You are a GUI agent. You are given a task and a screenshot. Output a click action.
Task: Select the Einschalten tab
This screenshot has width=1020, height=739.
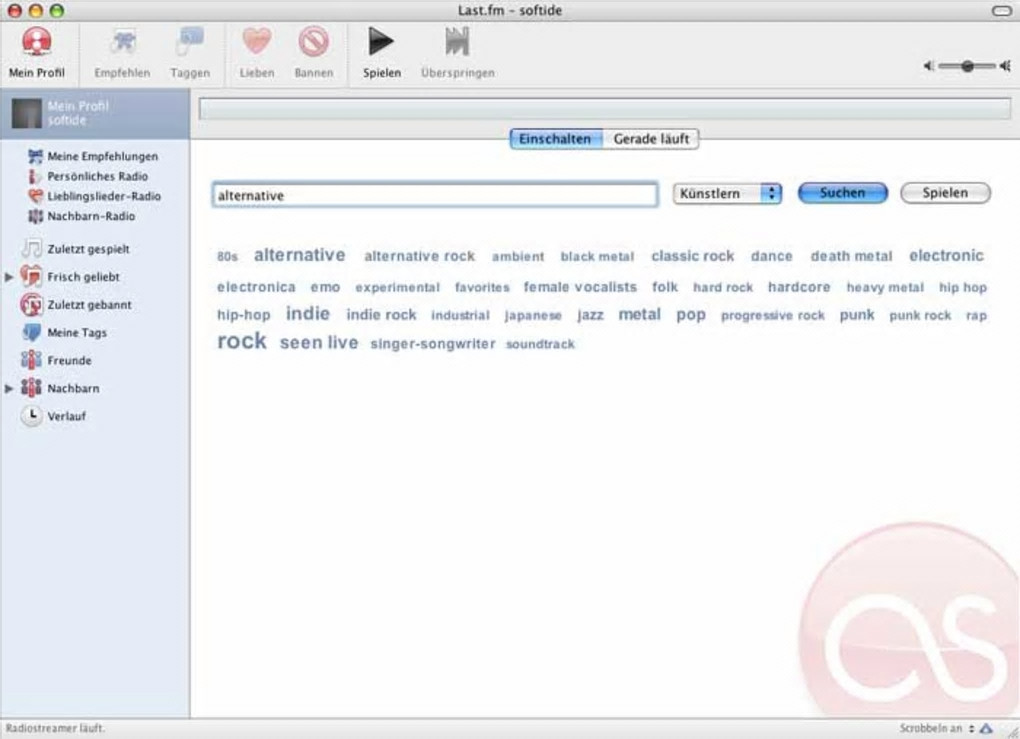(556, 139)
